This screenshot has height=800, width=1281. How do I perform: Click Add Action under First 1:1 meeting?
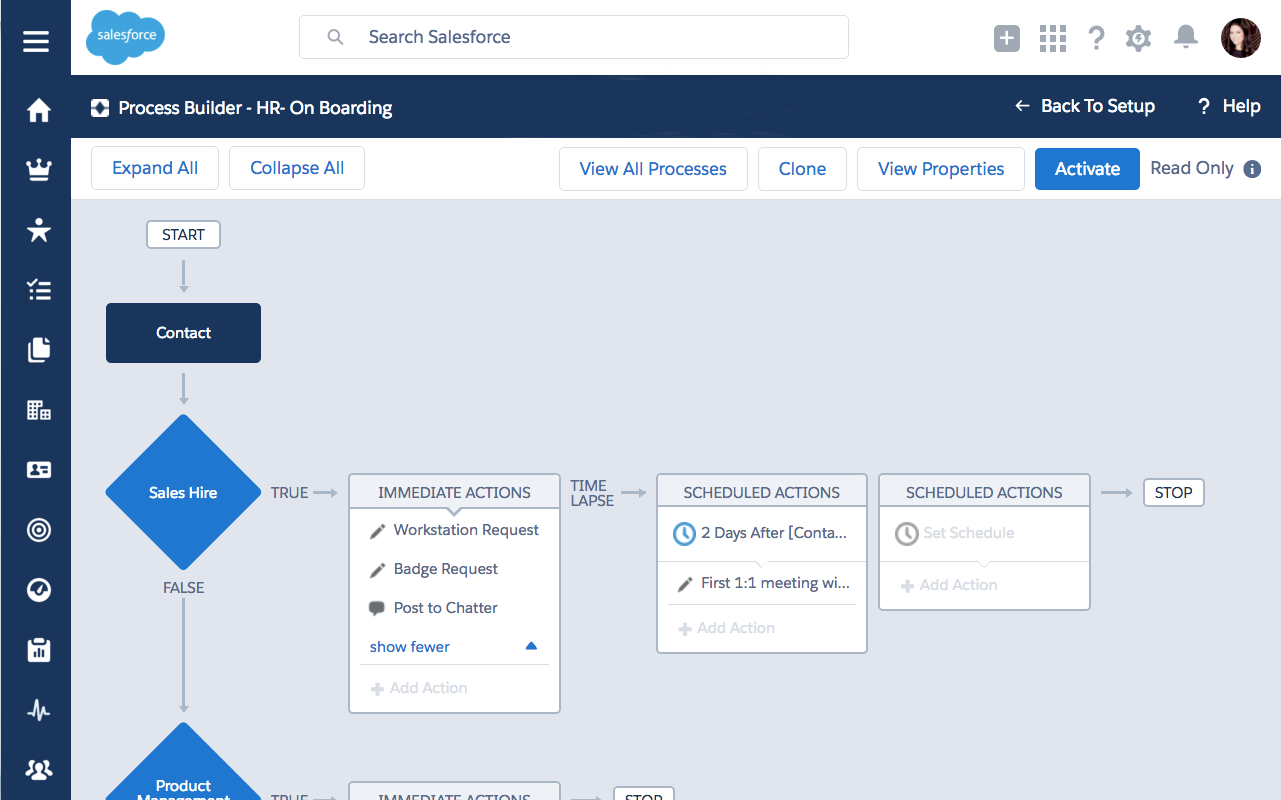pyautogui.click(x=727, y=628)
